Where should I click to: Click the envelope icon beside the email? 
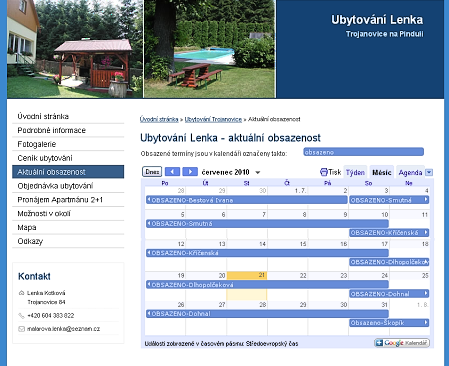pos(21,329)
